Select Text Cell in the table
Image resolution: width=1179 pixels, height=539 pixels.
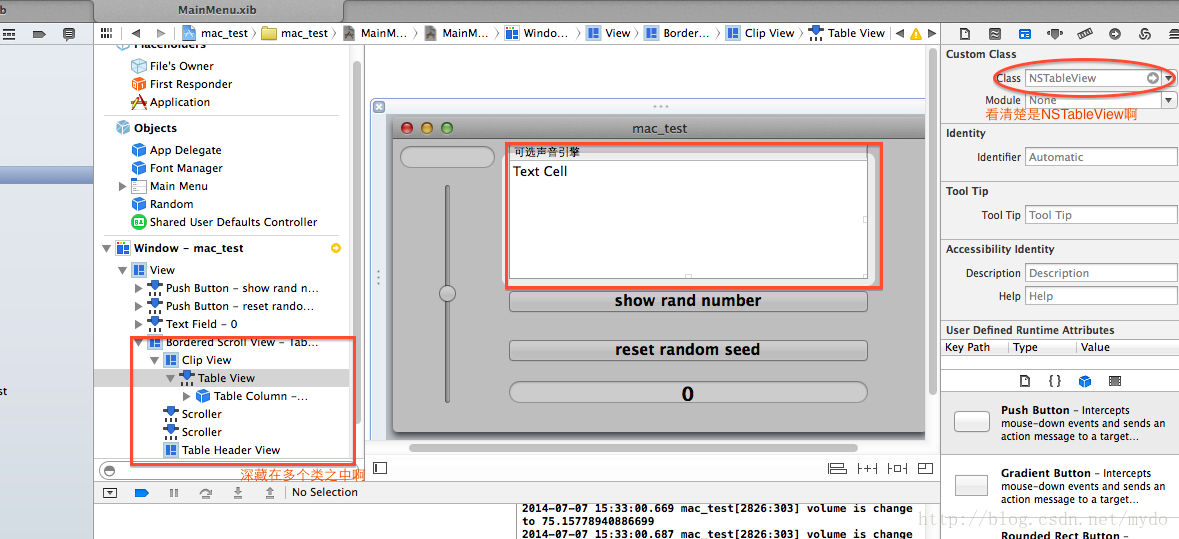pyautogui.click(x=540, y=171)
